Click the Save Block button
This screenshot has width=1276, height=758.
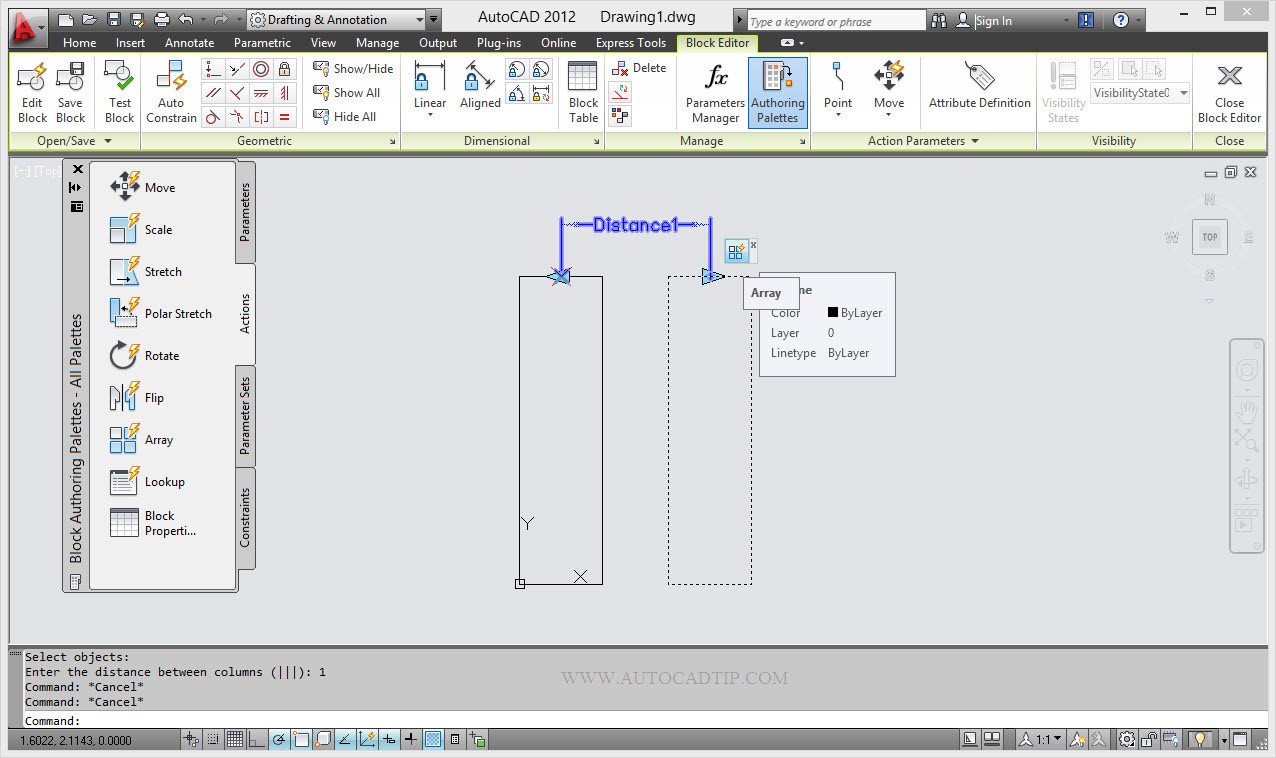pos(70,93)
